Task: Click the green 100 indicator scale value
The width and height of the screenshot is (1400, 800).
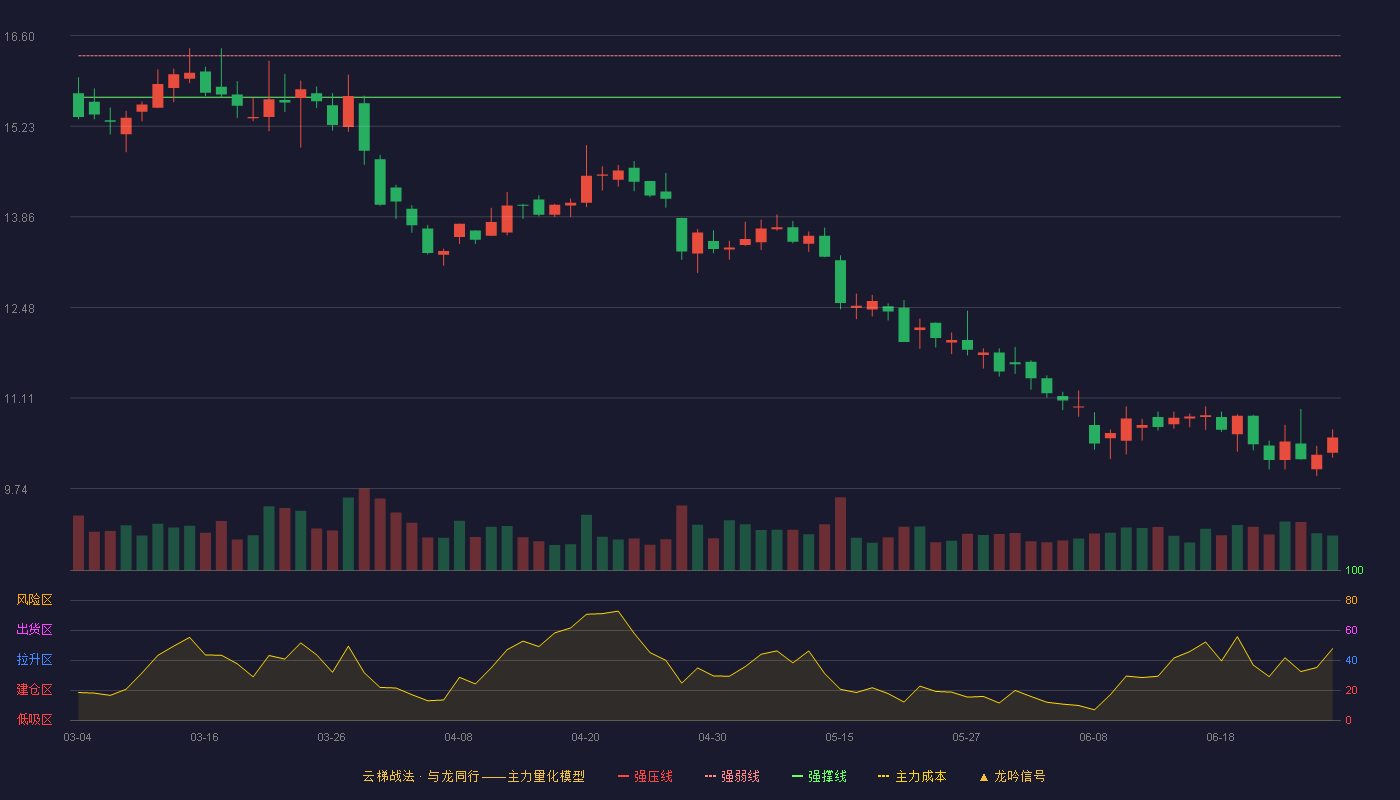Action: click(1354, 571)
